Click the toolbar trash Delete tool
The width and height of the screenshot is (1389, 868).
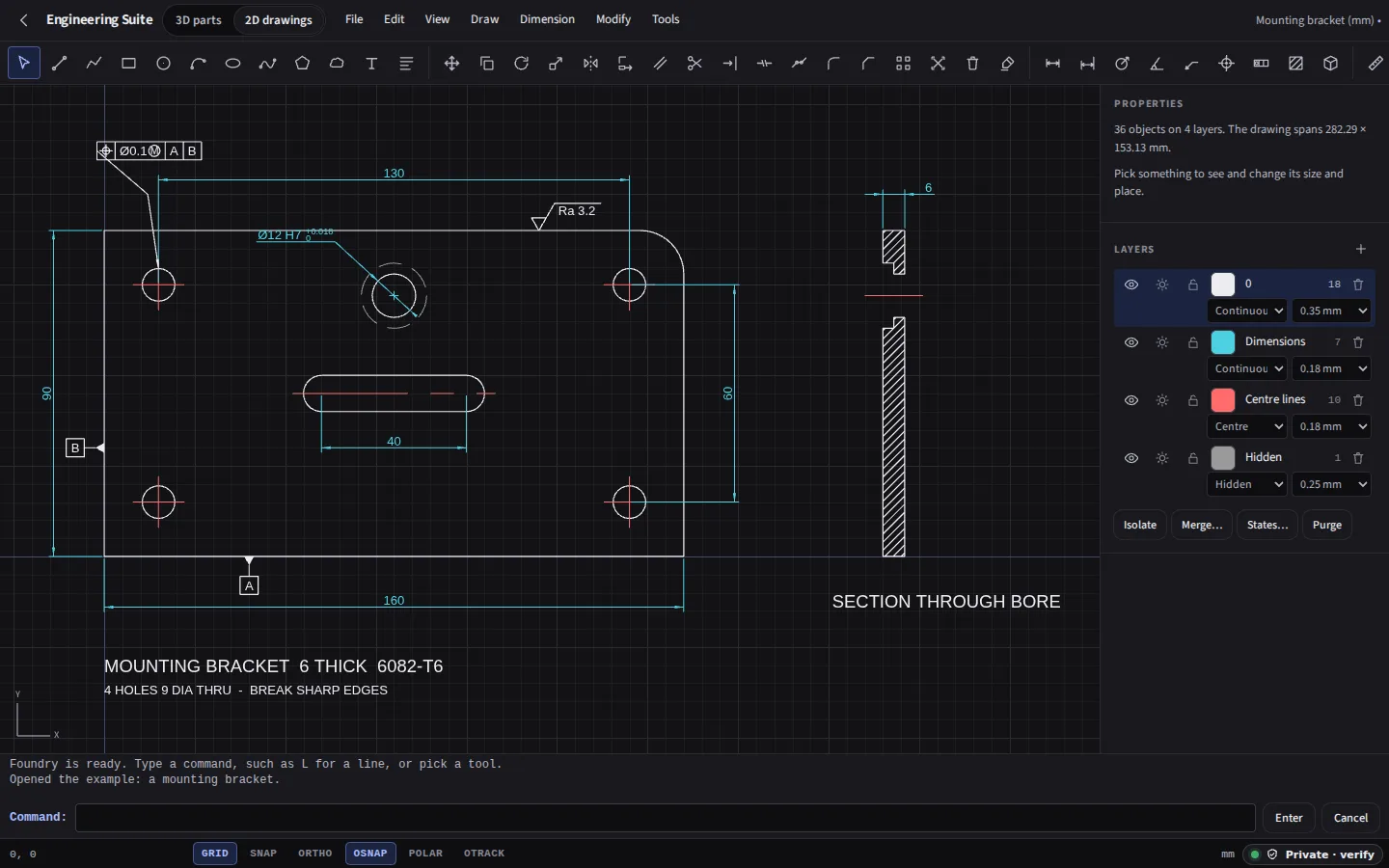(x=972, y=64)
